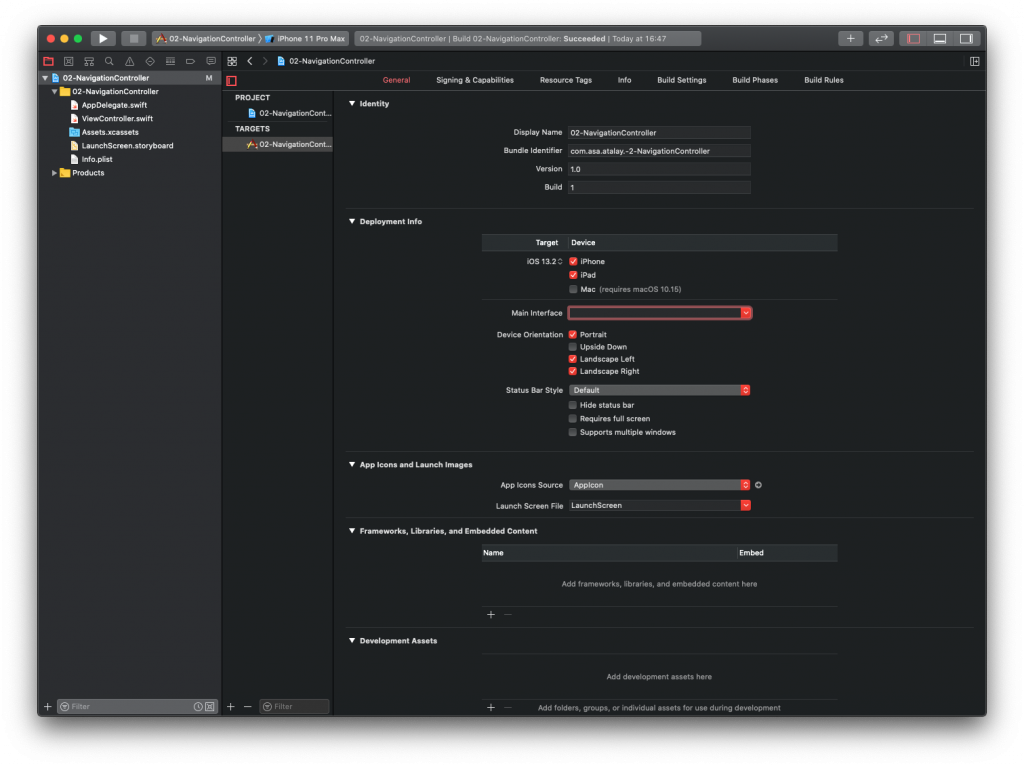Show the inspector panel using the toolbar toggle

pos(966,39)
